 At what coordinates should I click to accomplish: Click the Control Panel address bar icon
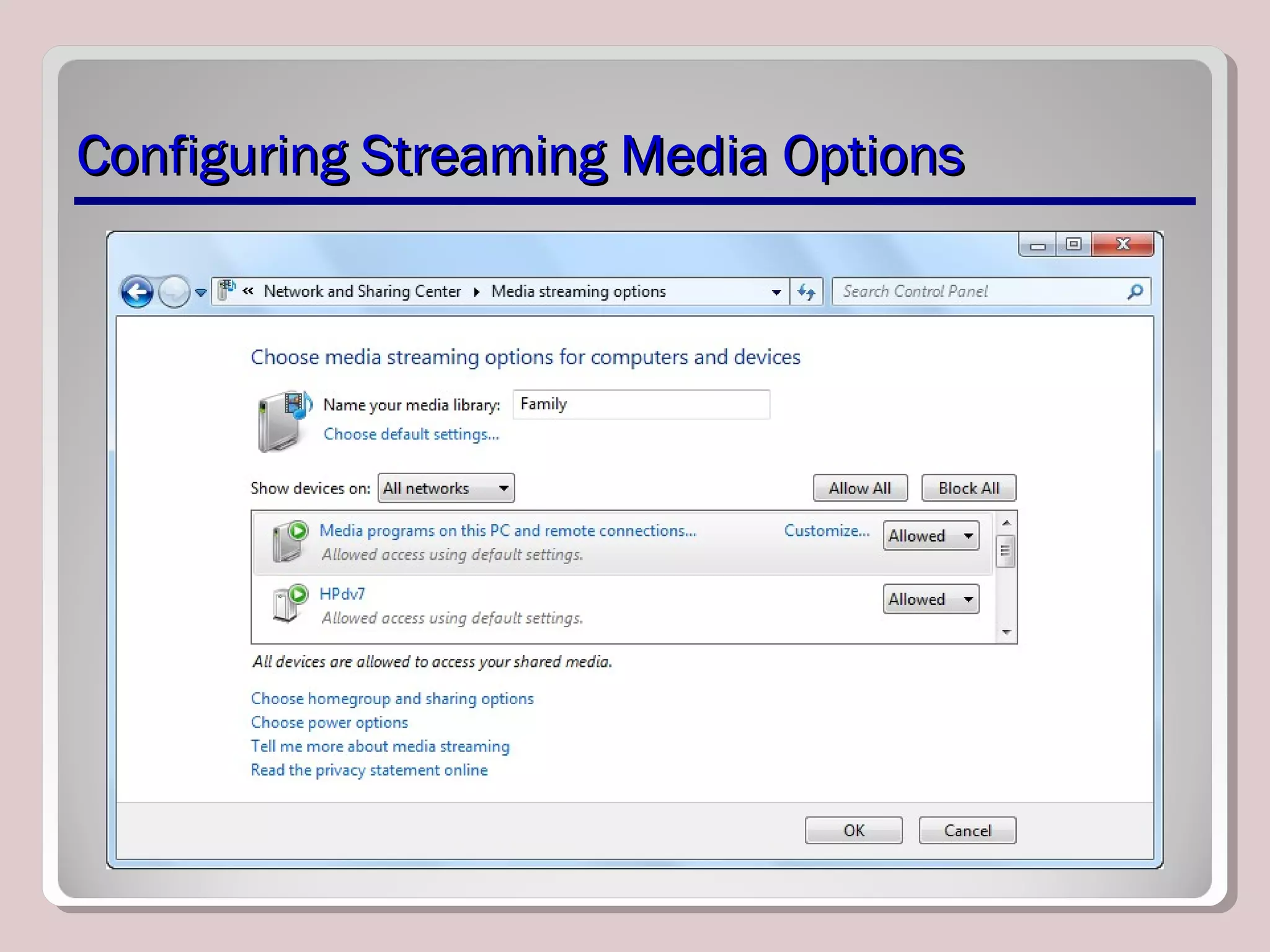[x=227, y=290]
